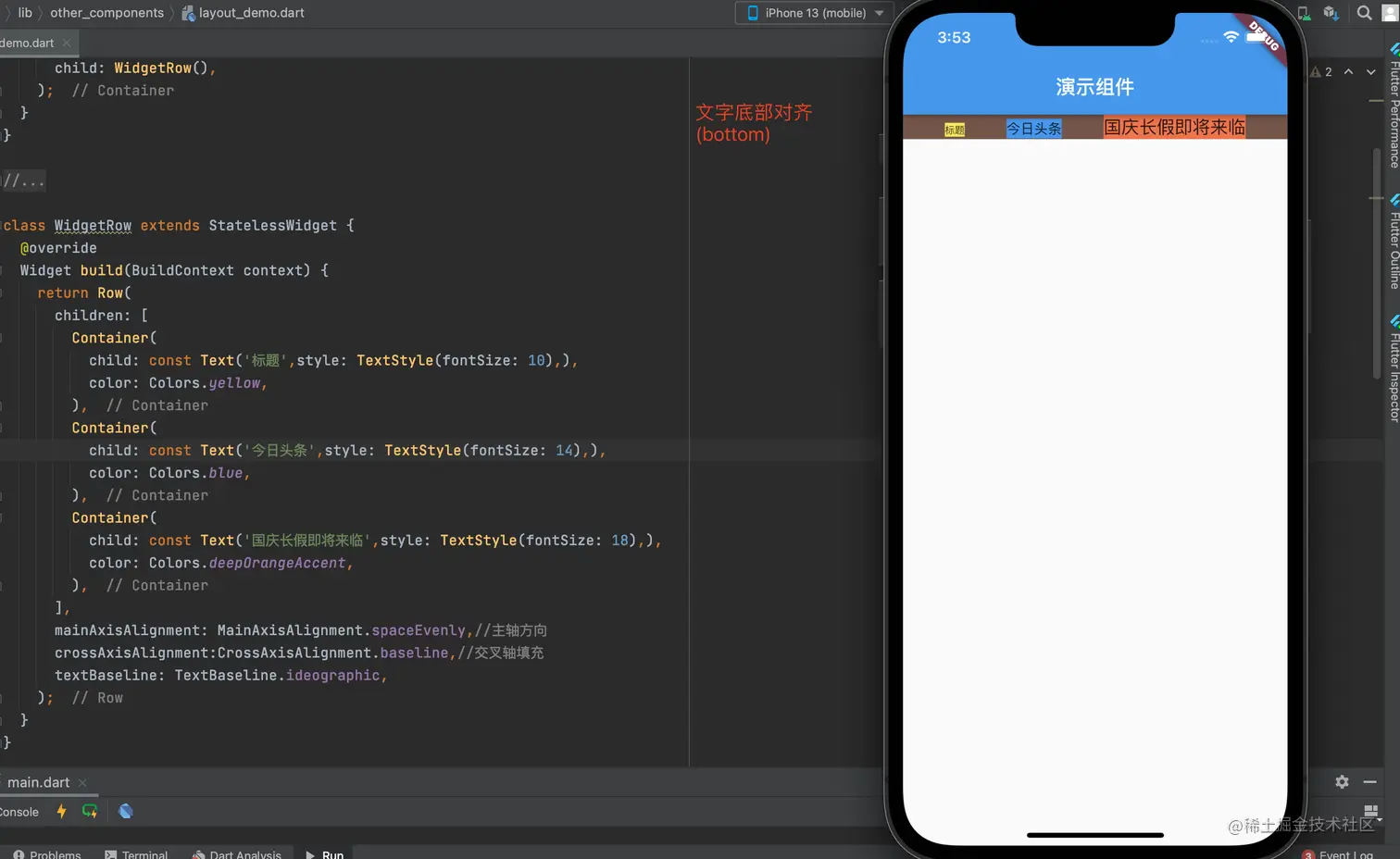The image size is (1400, 859).
Task: Open Dart DevTools icon in Run panel
Action: [x=126, y=811]
